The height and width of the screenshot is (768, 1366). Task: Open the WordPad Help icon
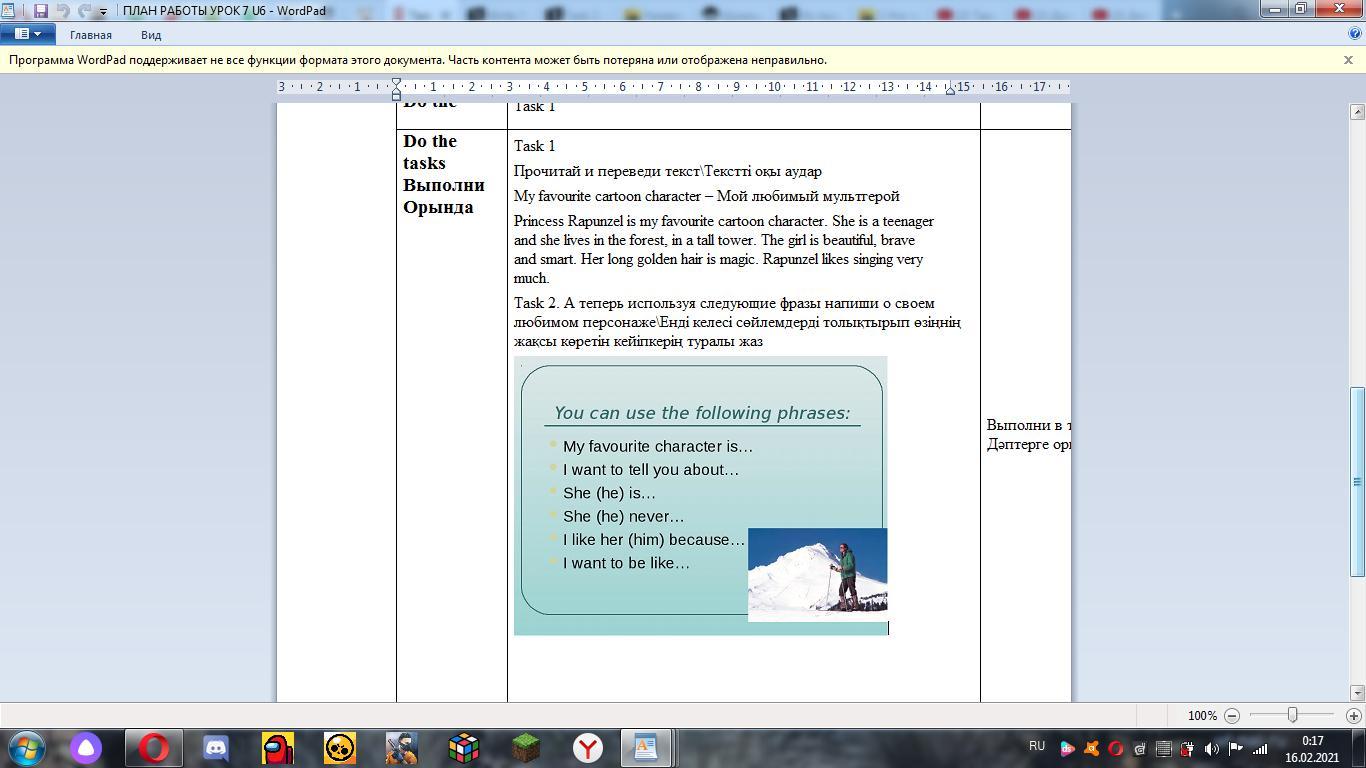click(1355, 34)
